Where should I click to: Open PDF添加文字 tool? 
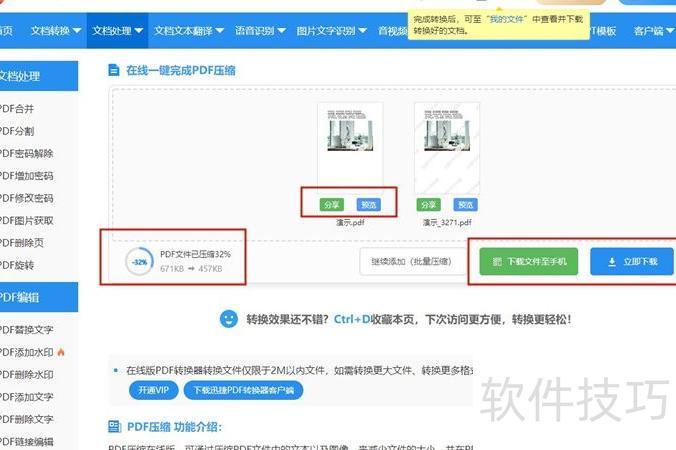pyautogui.click(x=27, y=397)
